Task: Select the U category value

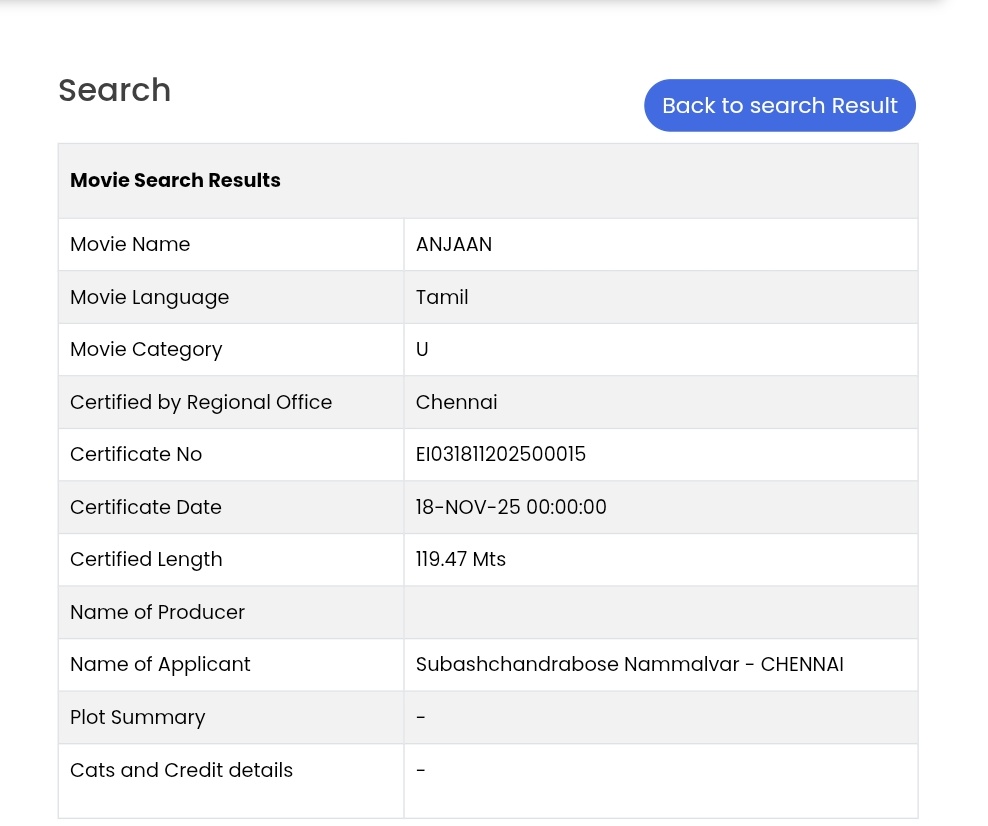Action: pos(422,349)
